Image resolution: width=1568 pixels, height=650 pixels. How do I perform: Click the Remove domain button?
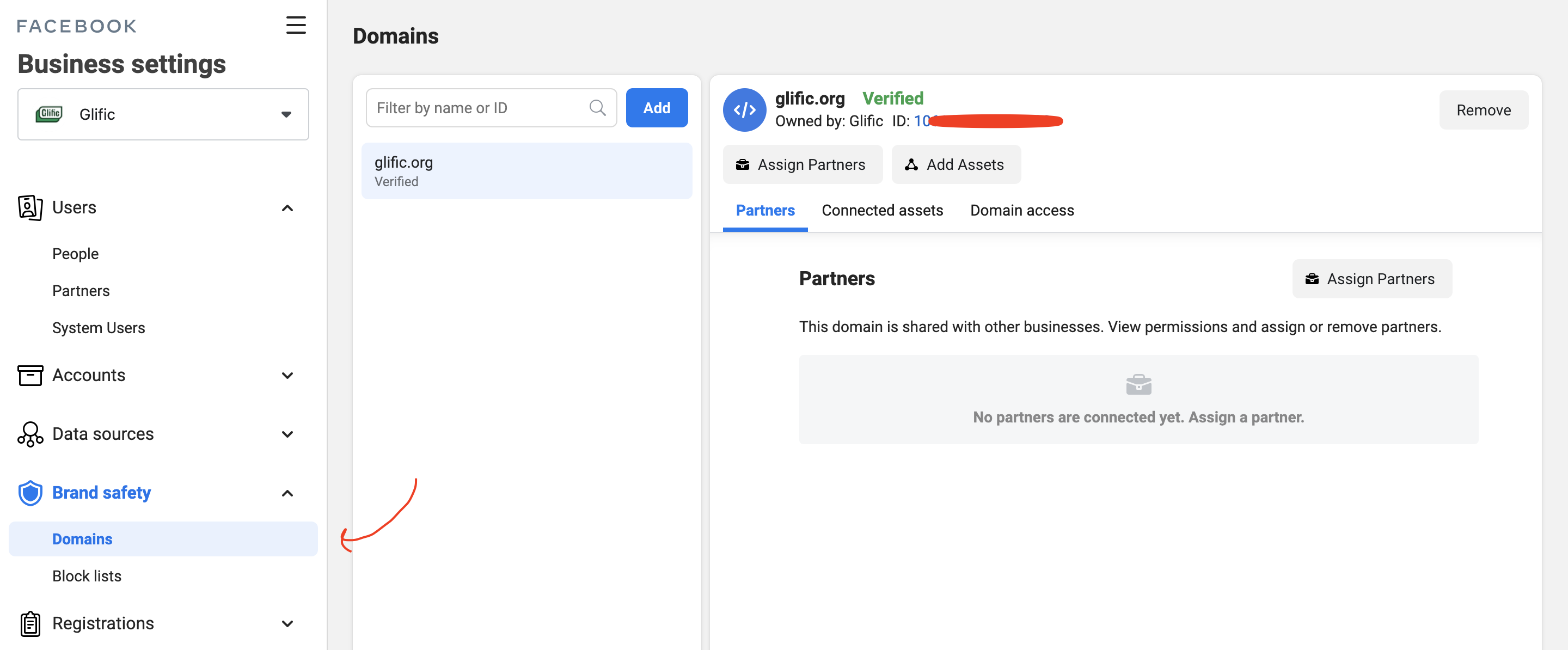(1484, 110)
